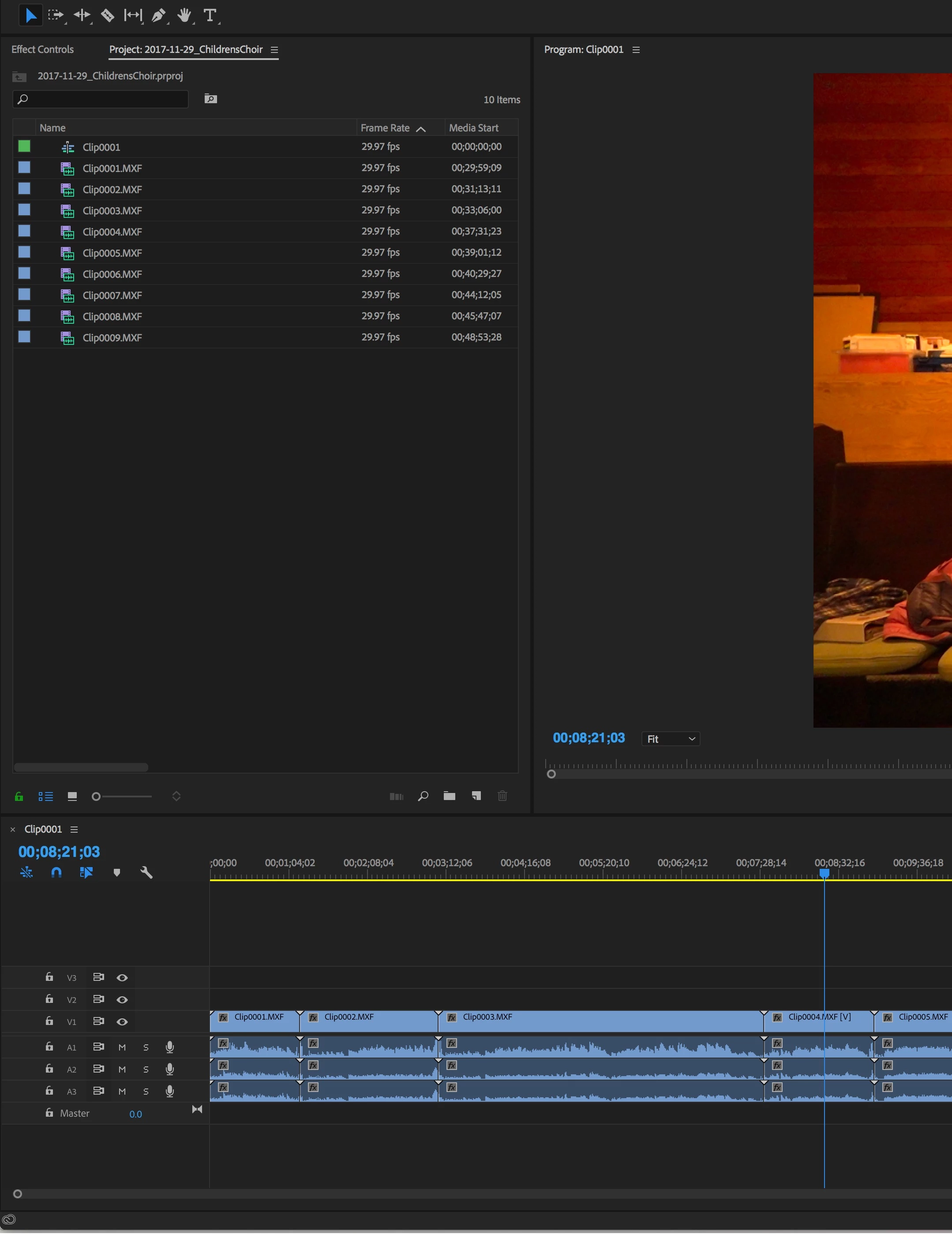Mute audio track A1
952x1234 pixels.
point(122,1047)
